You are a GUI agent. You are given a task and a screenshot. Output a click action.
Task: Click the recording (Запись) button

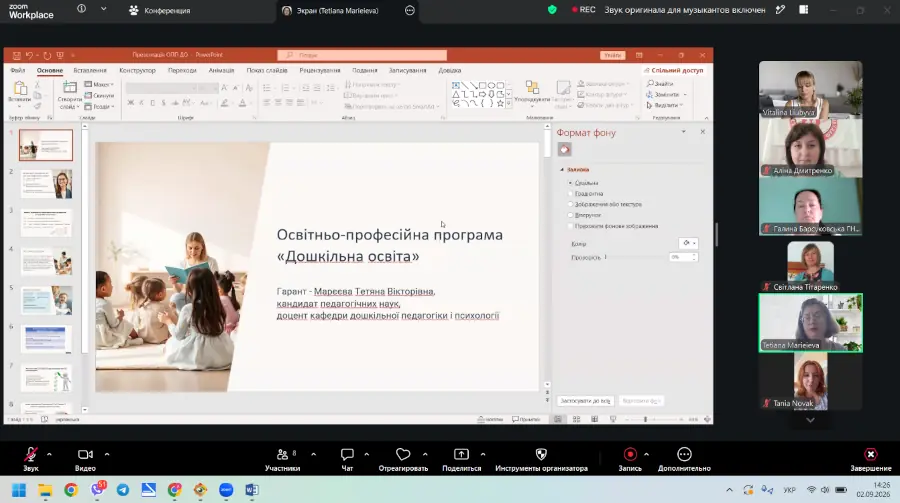point(630,459)
